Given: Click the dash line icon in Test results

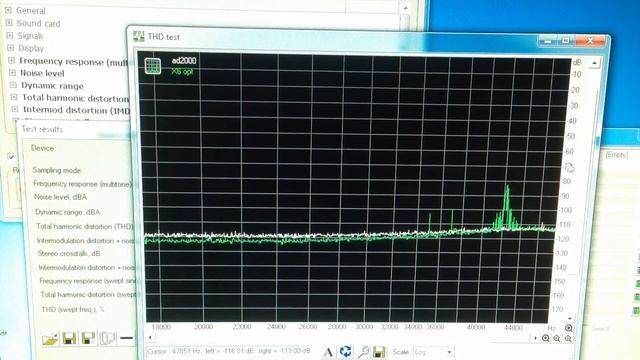Looking at the screenshot, I should [127, 338].
